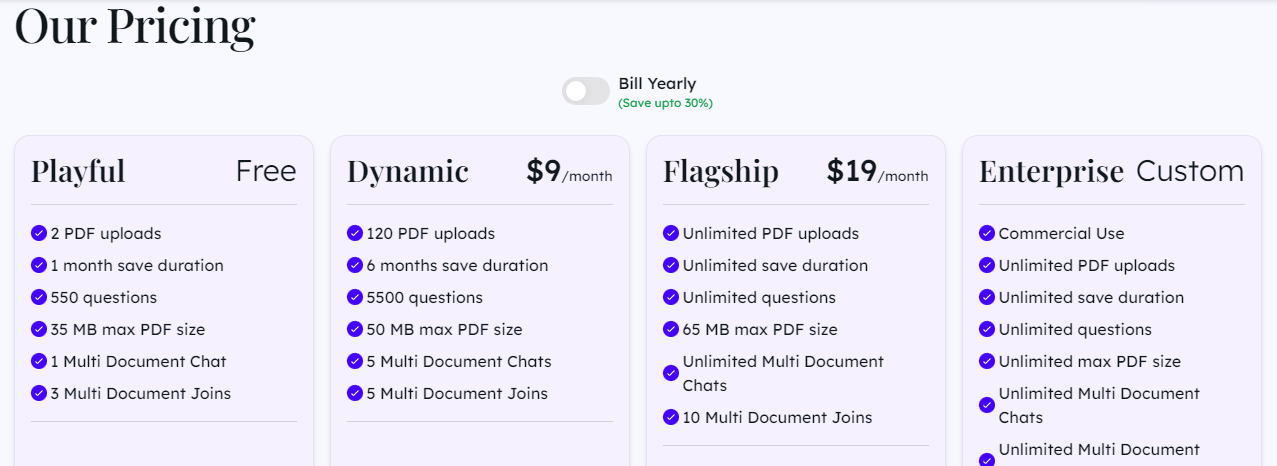
Task: Select the Dynamic plan heading
Action: (x=408, y=172)
